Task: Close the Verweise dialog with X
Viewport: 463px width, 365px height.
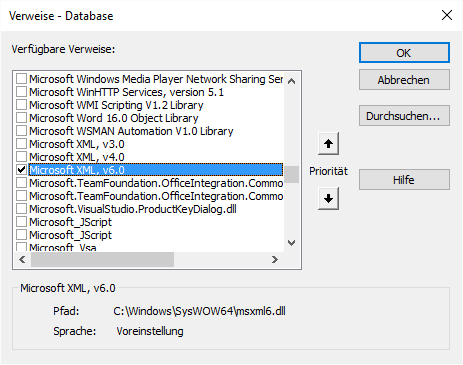Action: pyautogui.click(x=447, y=15)
